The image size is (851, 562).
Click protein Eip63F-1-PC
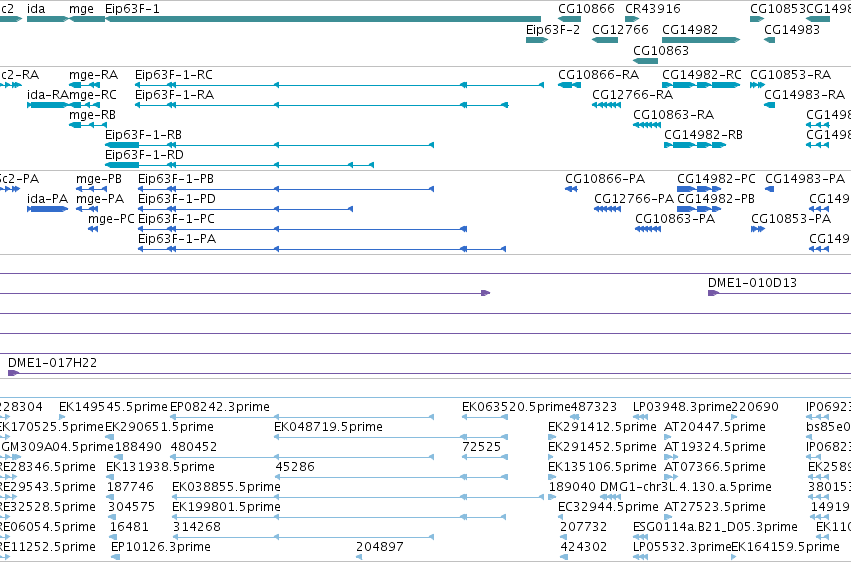(302, 229)
